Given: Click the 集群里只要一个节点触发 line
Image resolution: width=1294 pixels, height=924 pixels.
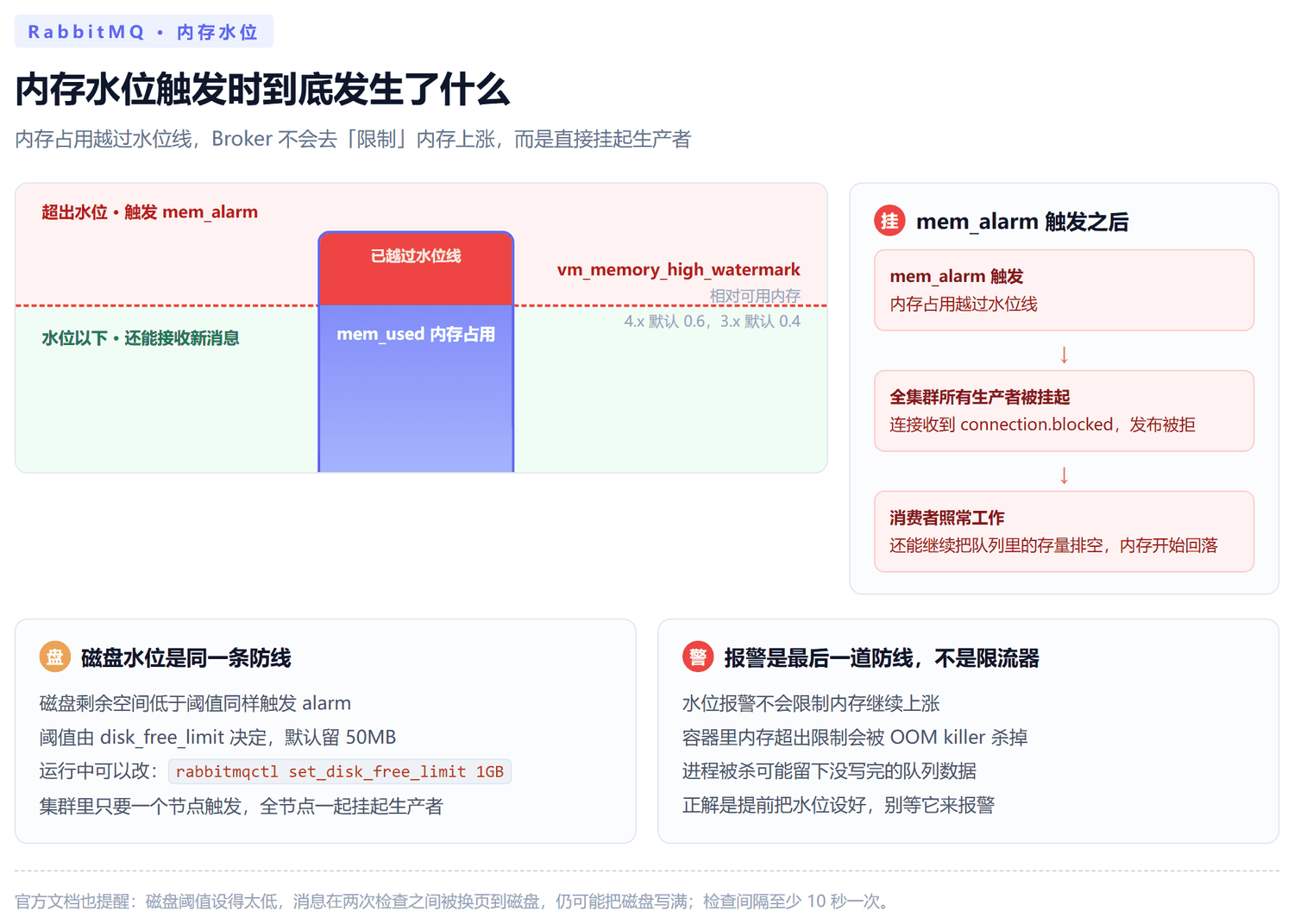Looking at the screenshot, I should pos(241,806).
